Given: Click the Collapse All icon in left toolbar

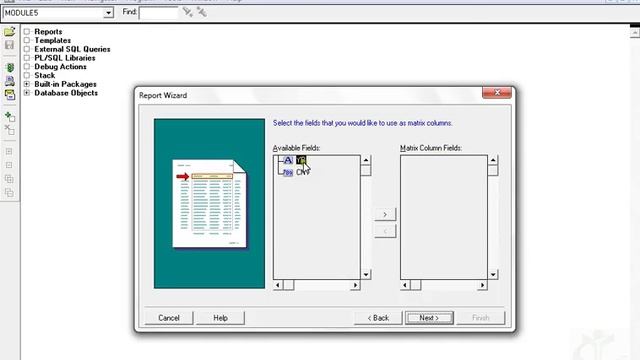Looking at the screenshot, I should pos(9,192).
